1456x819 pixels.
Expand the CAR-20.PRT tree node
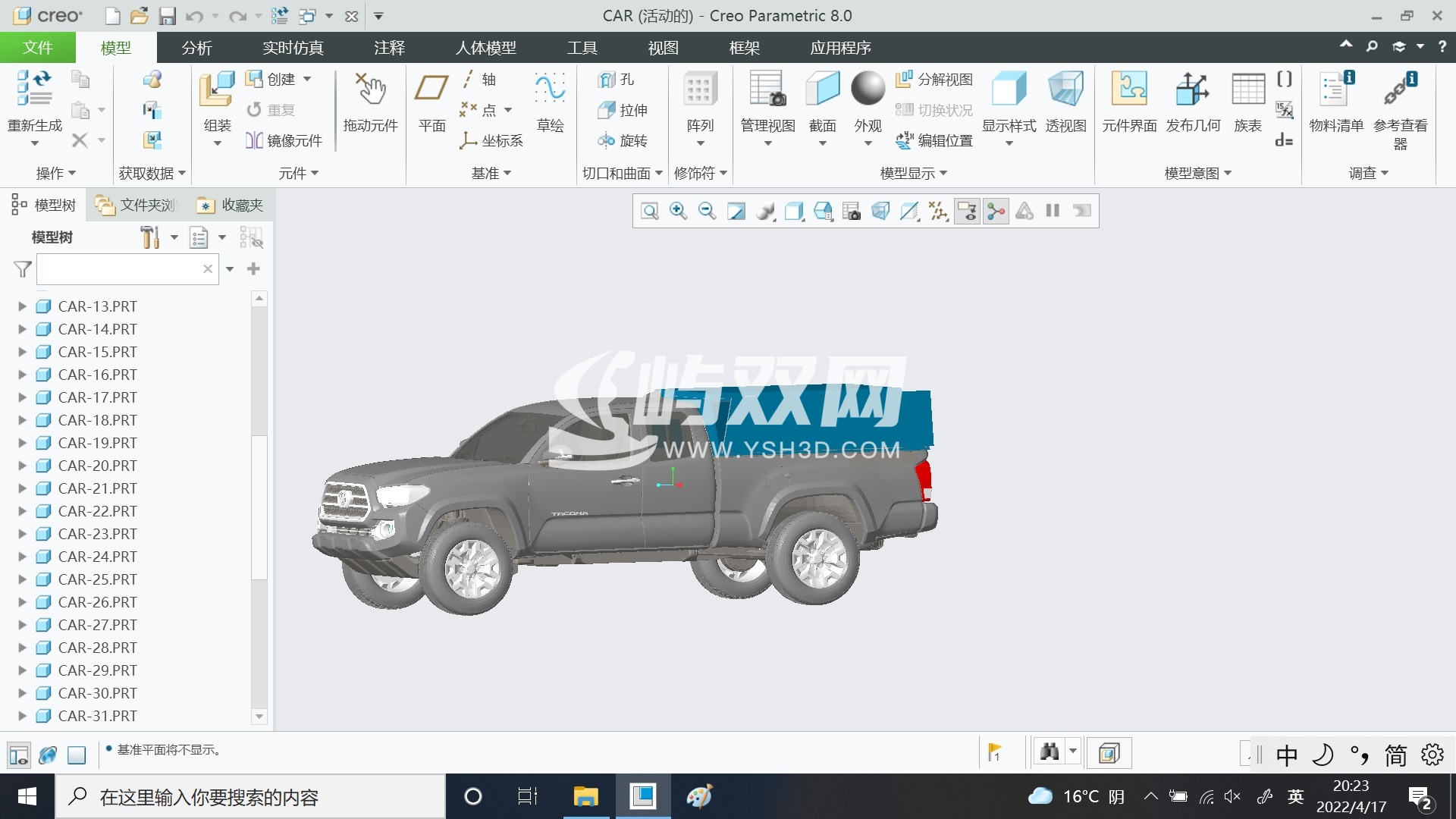point(22,466)
